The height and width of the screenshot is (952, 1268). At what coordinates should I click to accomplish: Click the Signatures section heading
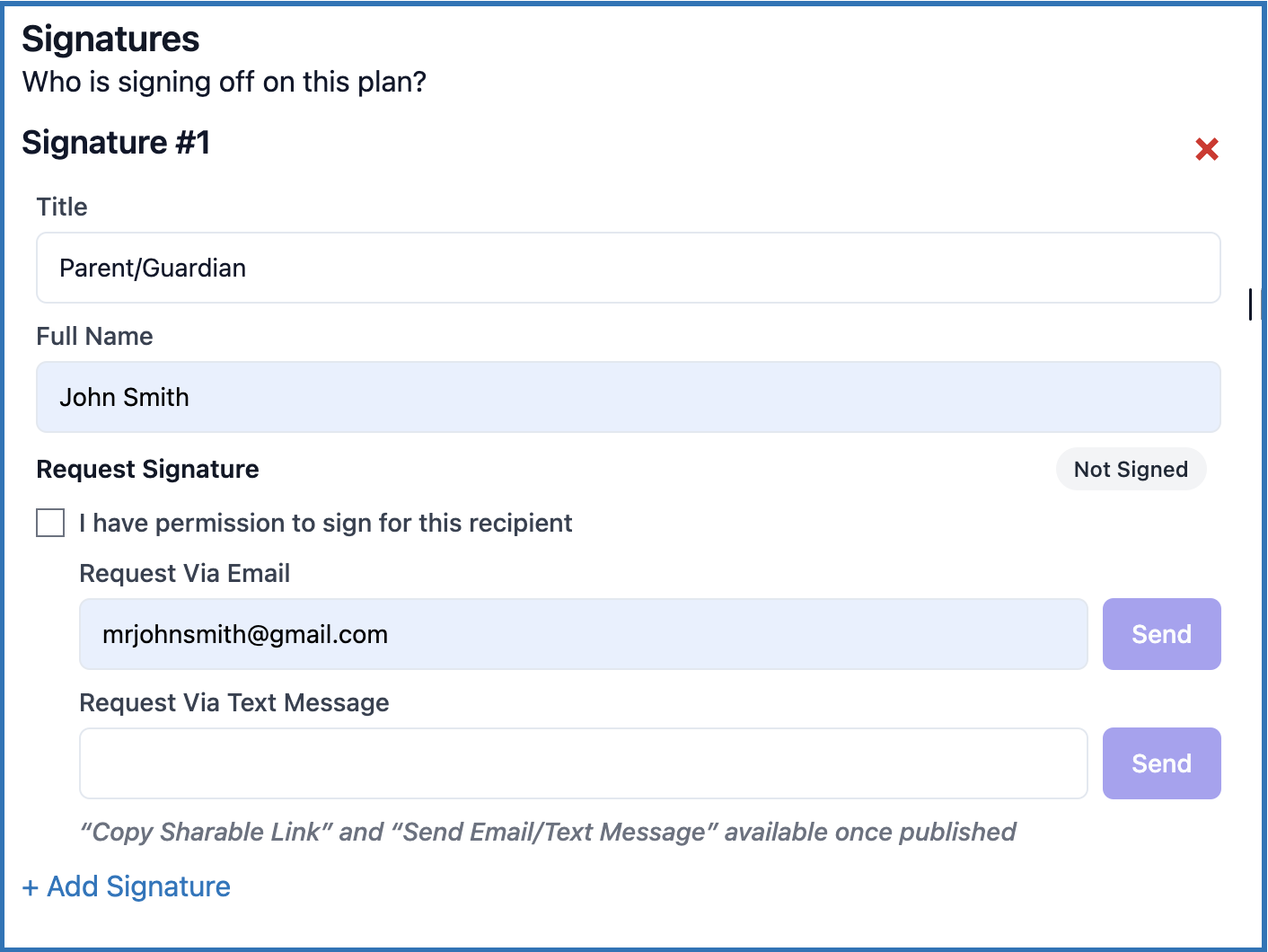110,40
